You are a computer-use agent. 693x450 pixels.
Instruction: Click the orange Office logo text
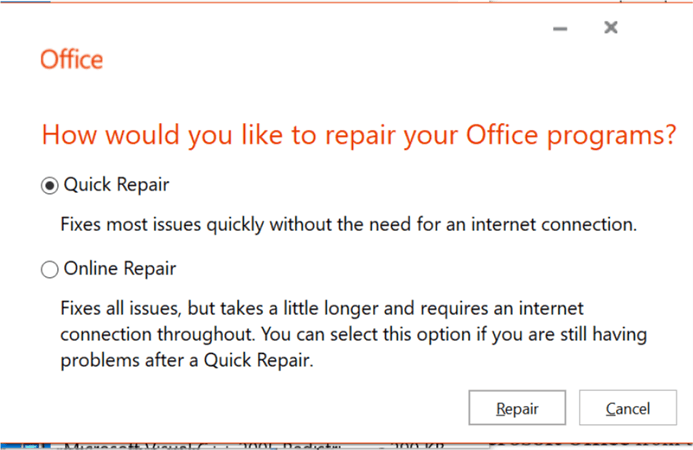point(72,60)
